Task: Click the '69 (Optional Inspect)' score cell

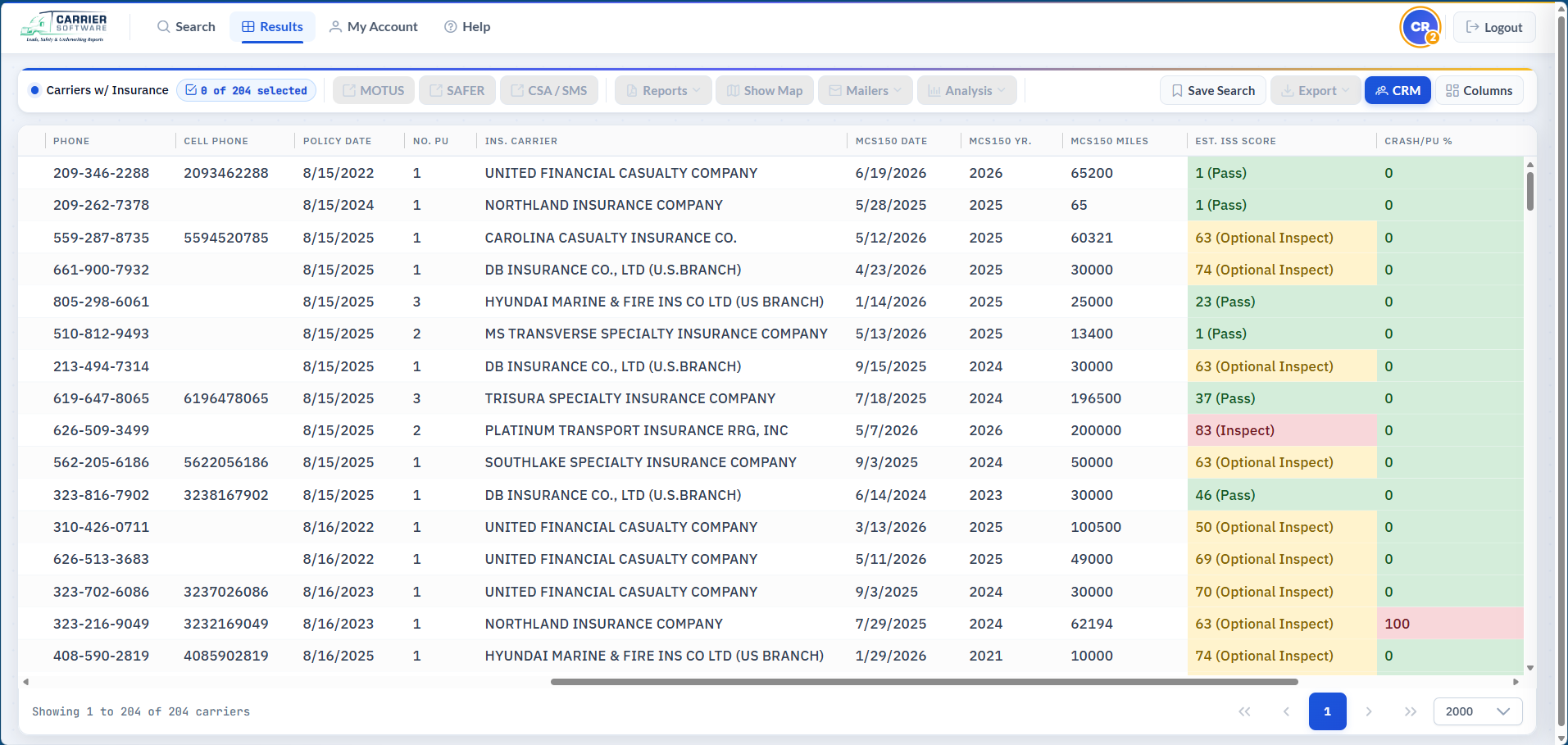Action: pyautogui.click(x=1282, y=559)
